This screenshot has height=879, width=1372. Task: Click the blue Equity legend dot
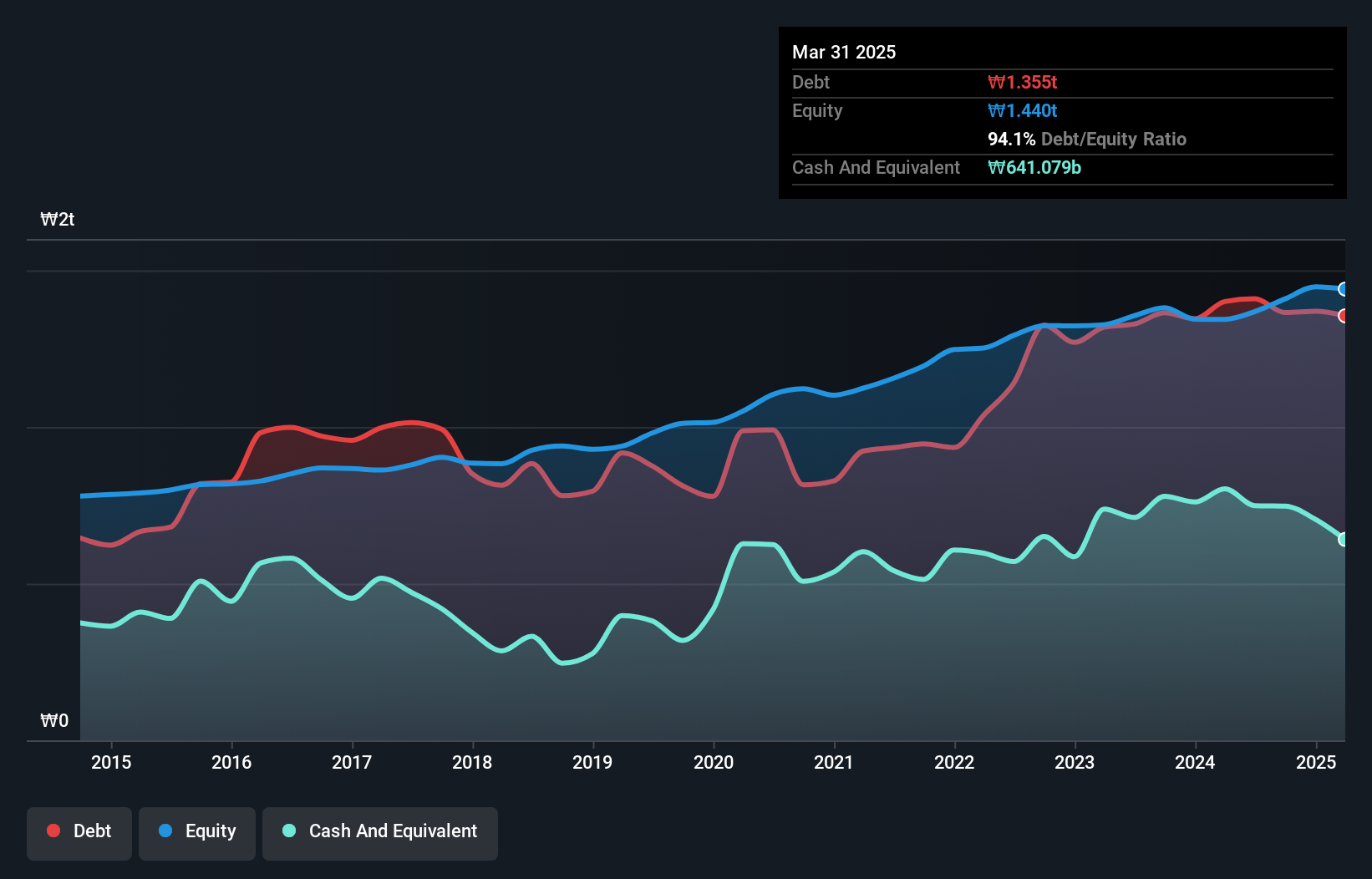pos(165,831)
